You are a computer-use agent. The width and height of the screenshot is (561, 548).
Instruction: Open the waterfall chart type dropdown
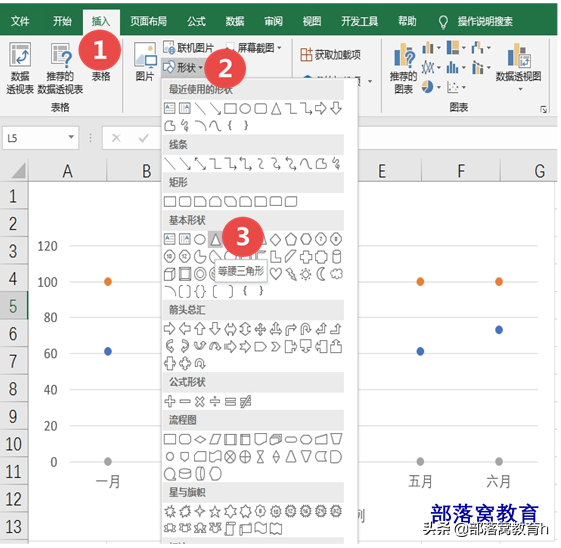[x=481, y=48]
